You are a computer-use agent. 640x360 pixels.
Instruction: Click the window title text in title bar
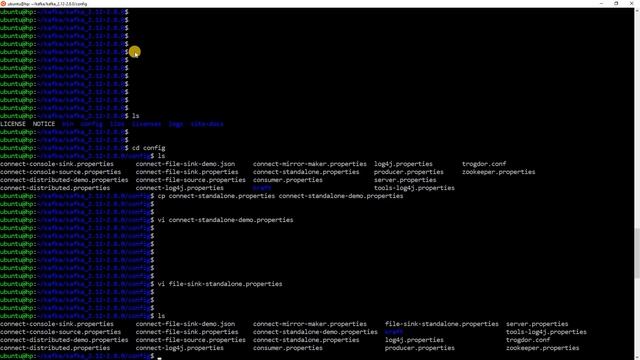47,4
